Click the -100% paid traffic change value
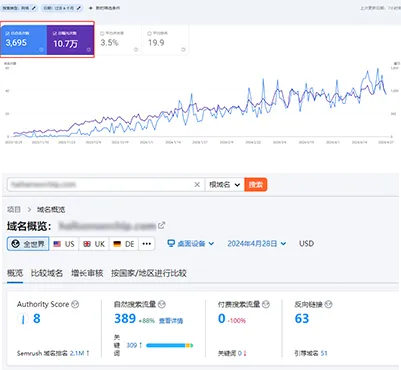Image resolution: width=401 pixels, height=370 pixels. (237, 321)
